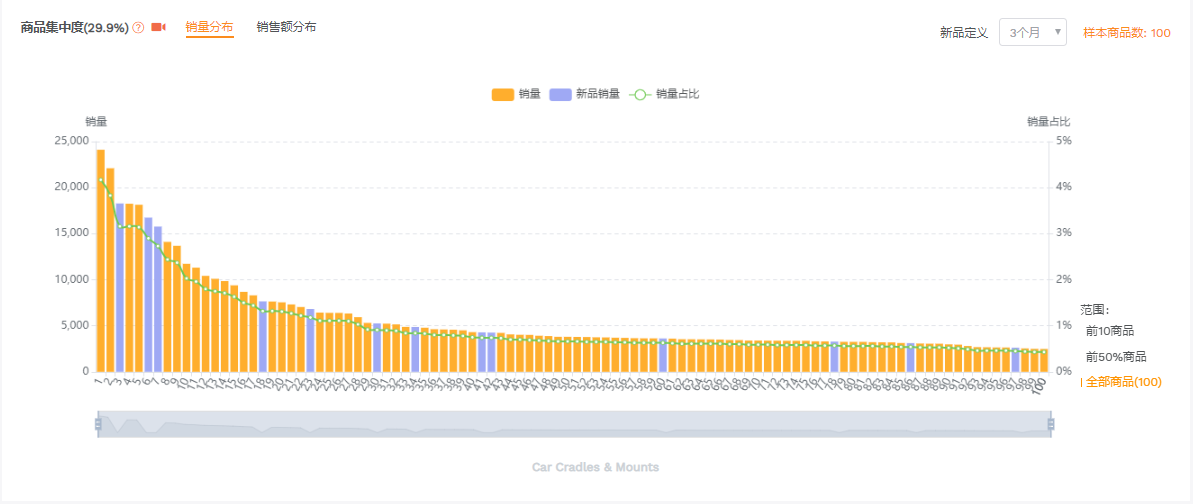Image resolution: width=1193 pixels, height=504 pixels.
Task: Click the tallest orange bar for product 1
Action: (100, 260)
